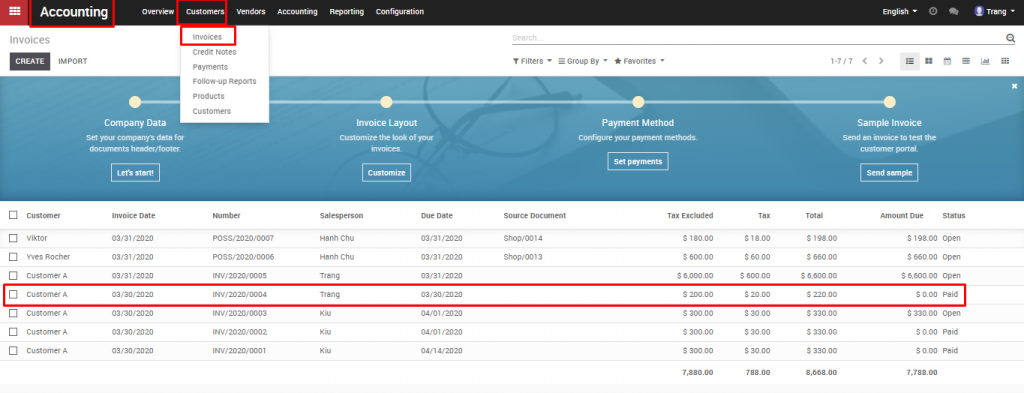Select checkbox for INV/2020/0004
The height and width of the screenshot is (393, 1024).
click(x=13, y=294)
